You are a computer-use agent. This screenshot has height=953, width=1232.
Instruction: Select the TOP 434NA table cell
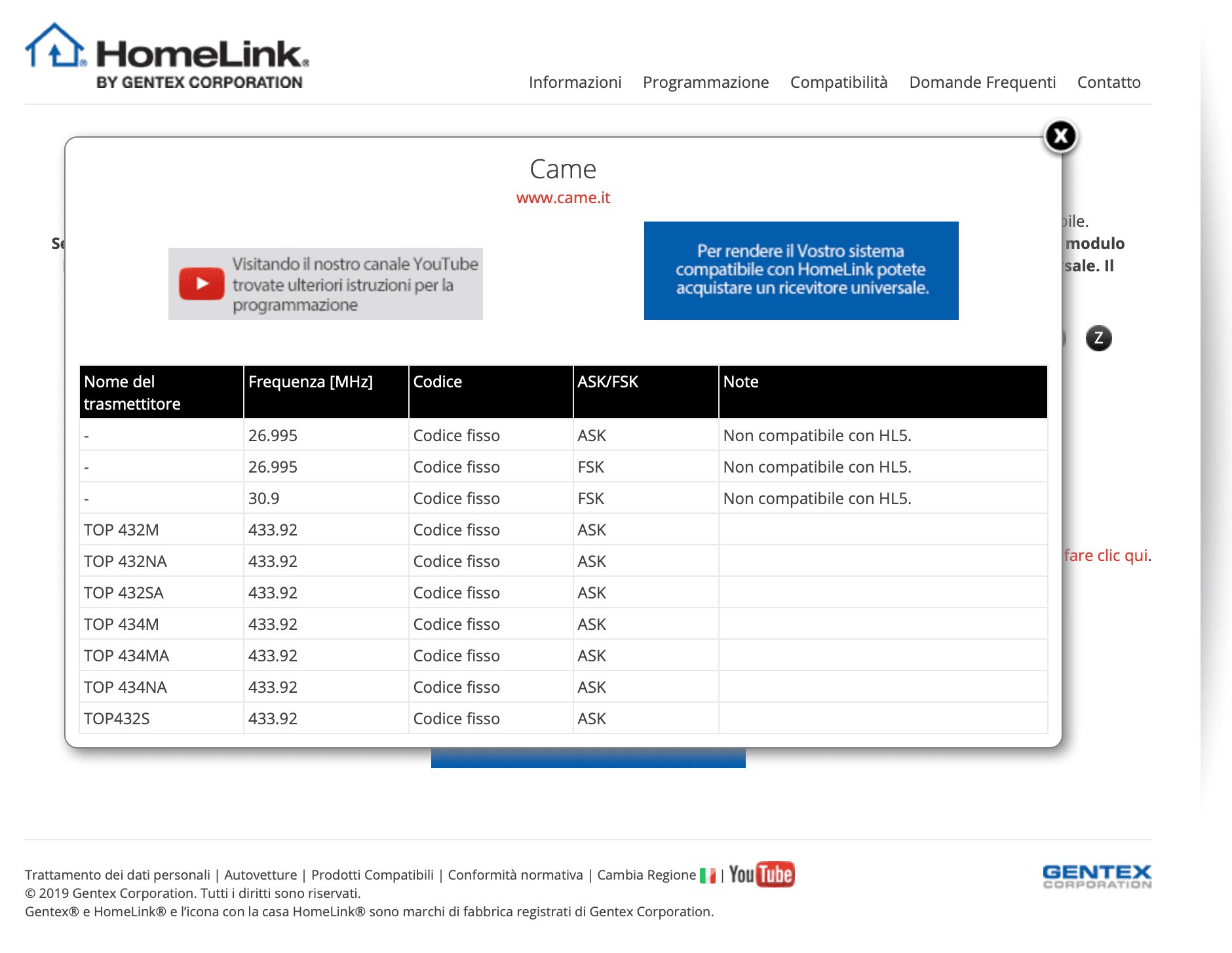[x=161, y=687]
